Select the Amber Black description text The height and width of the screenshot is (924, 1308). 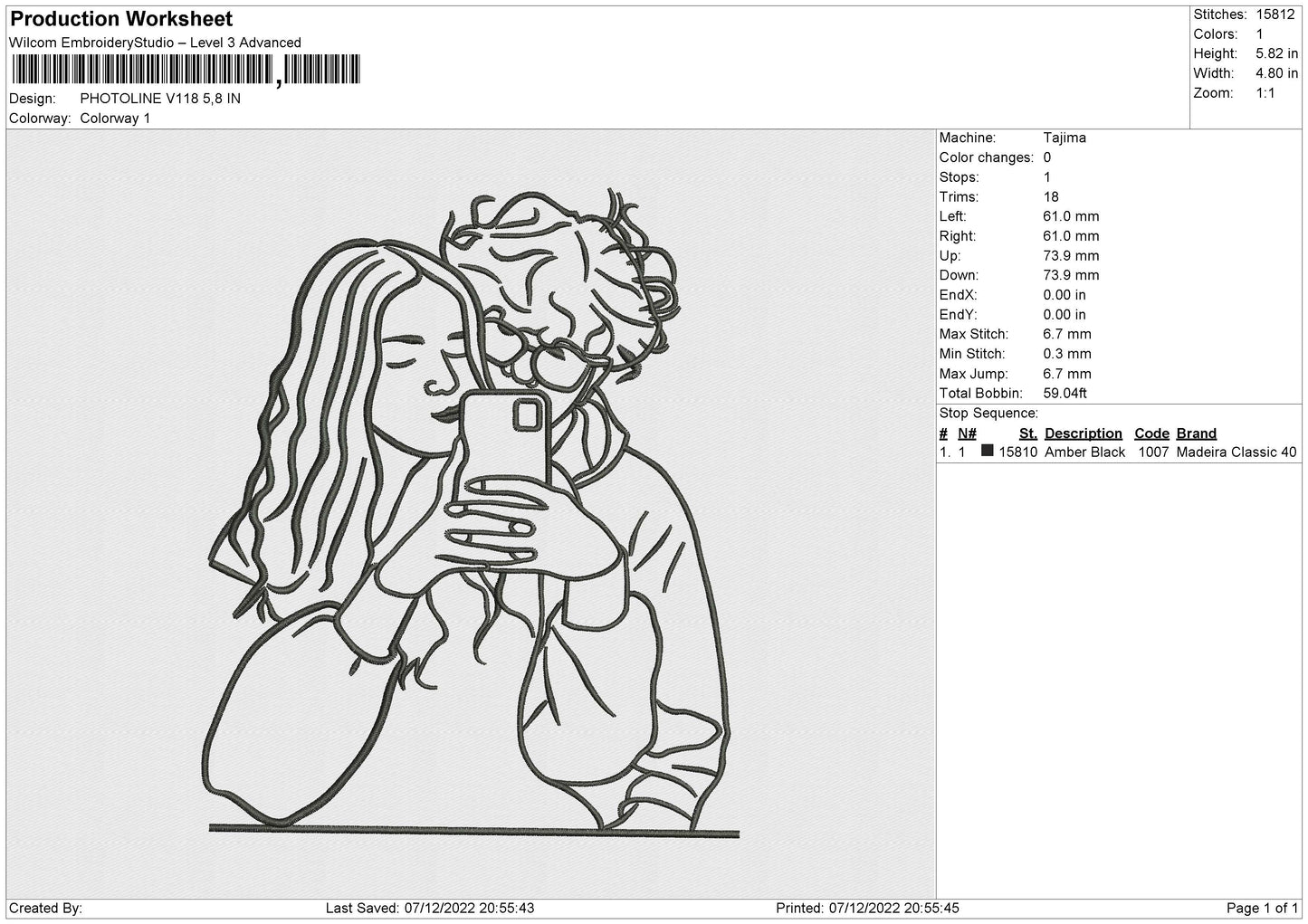coord(1084,452)
